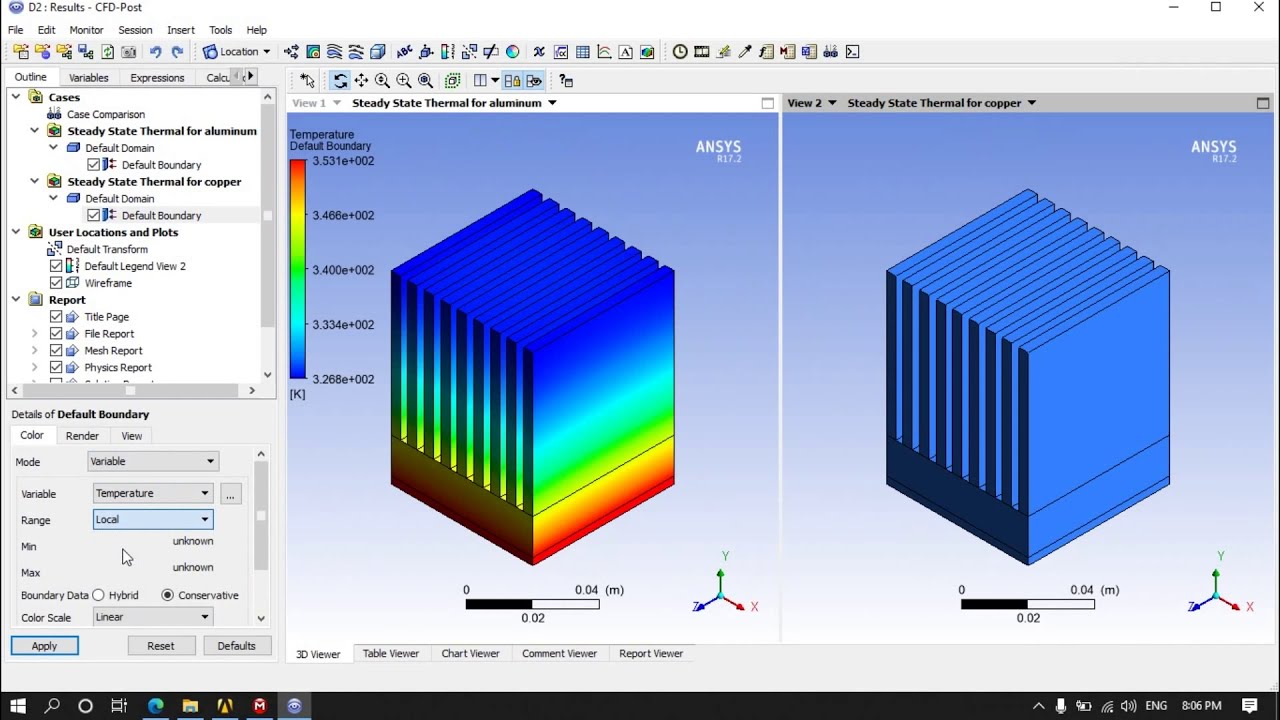
Task: Activate the Select pointer tool in viewer
Action: tap(307, 81)
